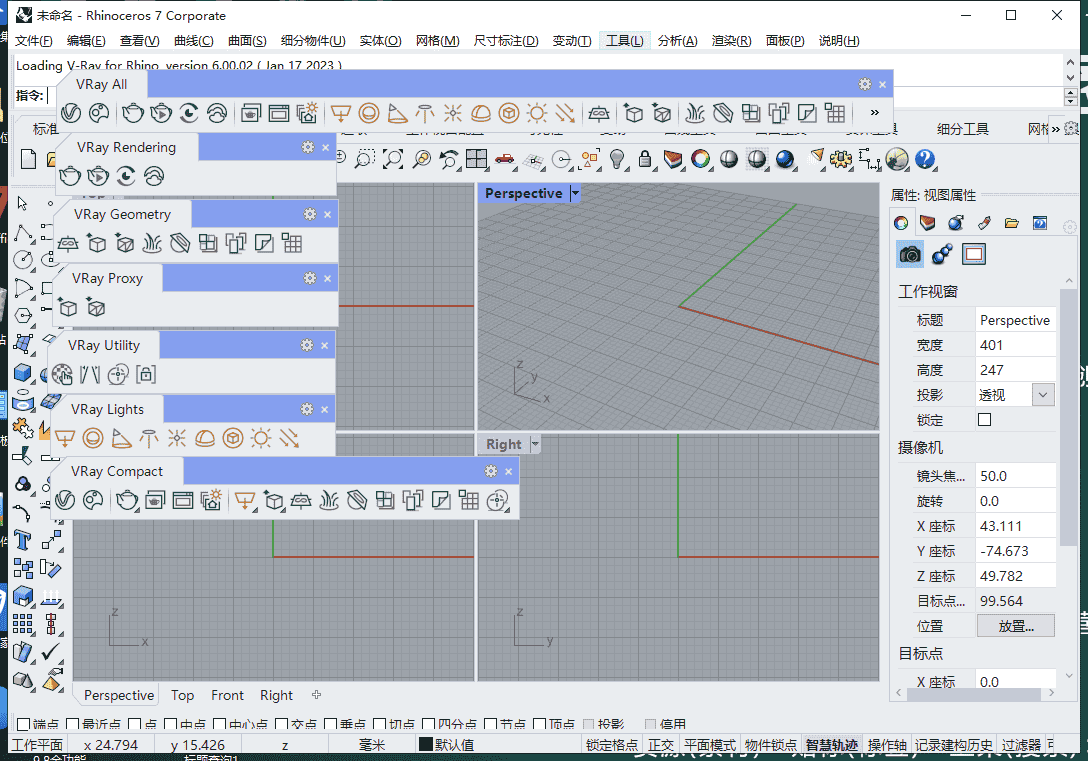
Task: Click the lock icon in VRay Utility toolbar
Action: [146, 374]
